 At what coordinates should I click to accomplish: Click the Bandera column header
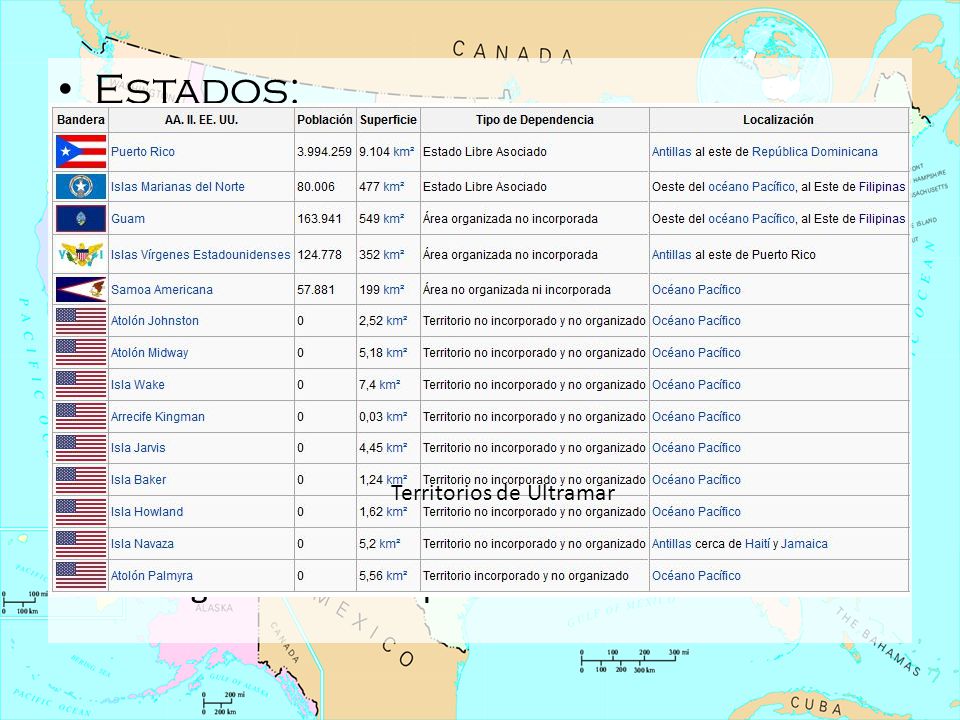tap(81, 120)
